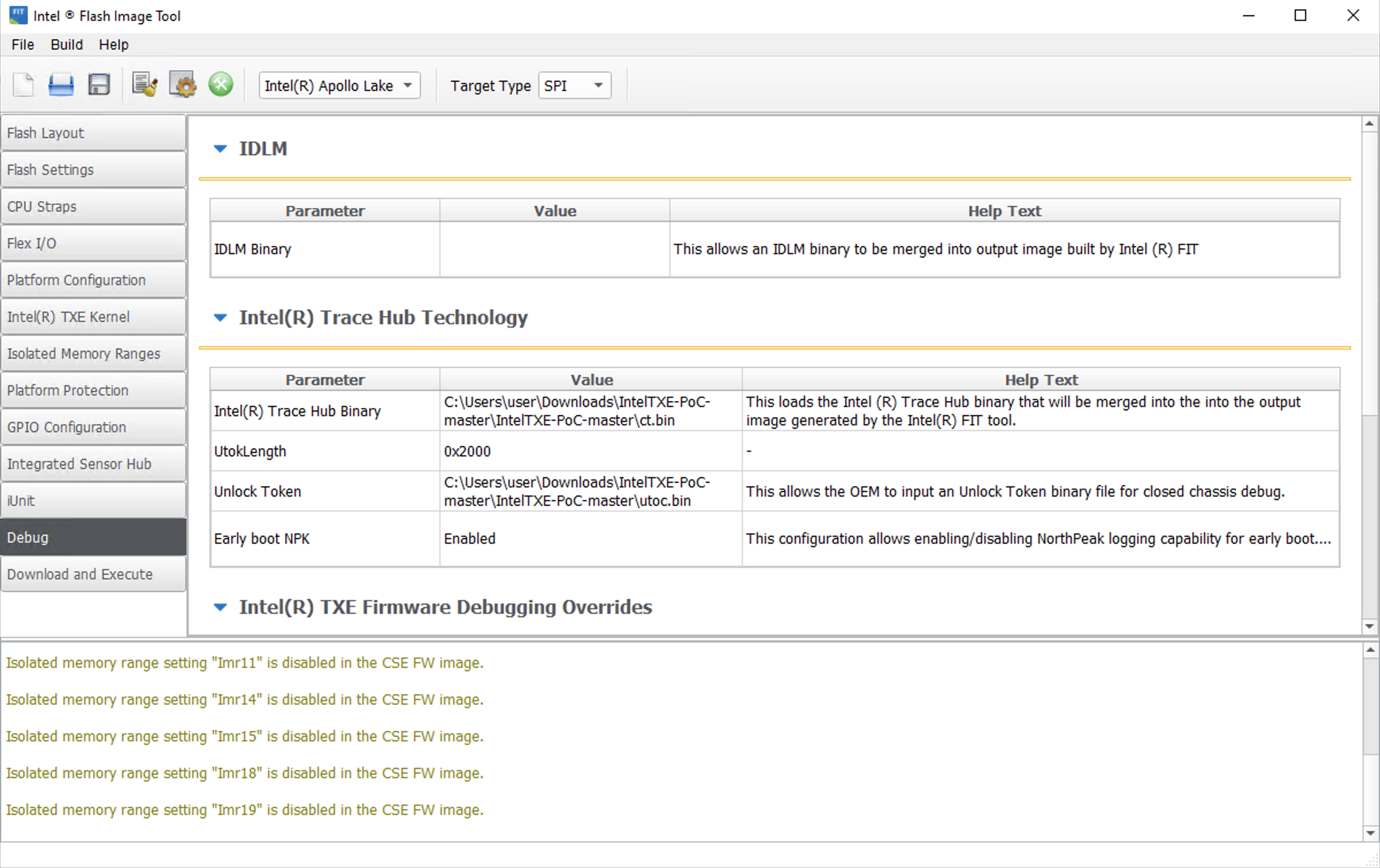Open the Download and Execute tab
Screen dimensions: 1380x868
tap(93, 574)
